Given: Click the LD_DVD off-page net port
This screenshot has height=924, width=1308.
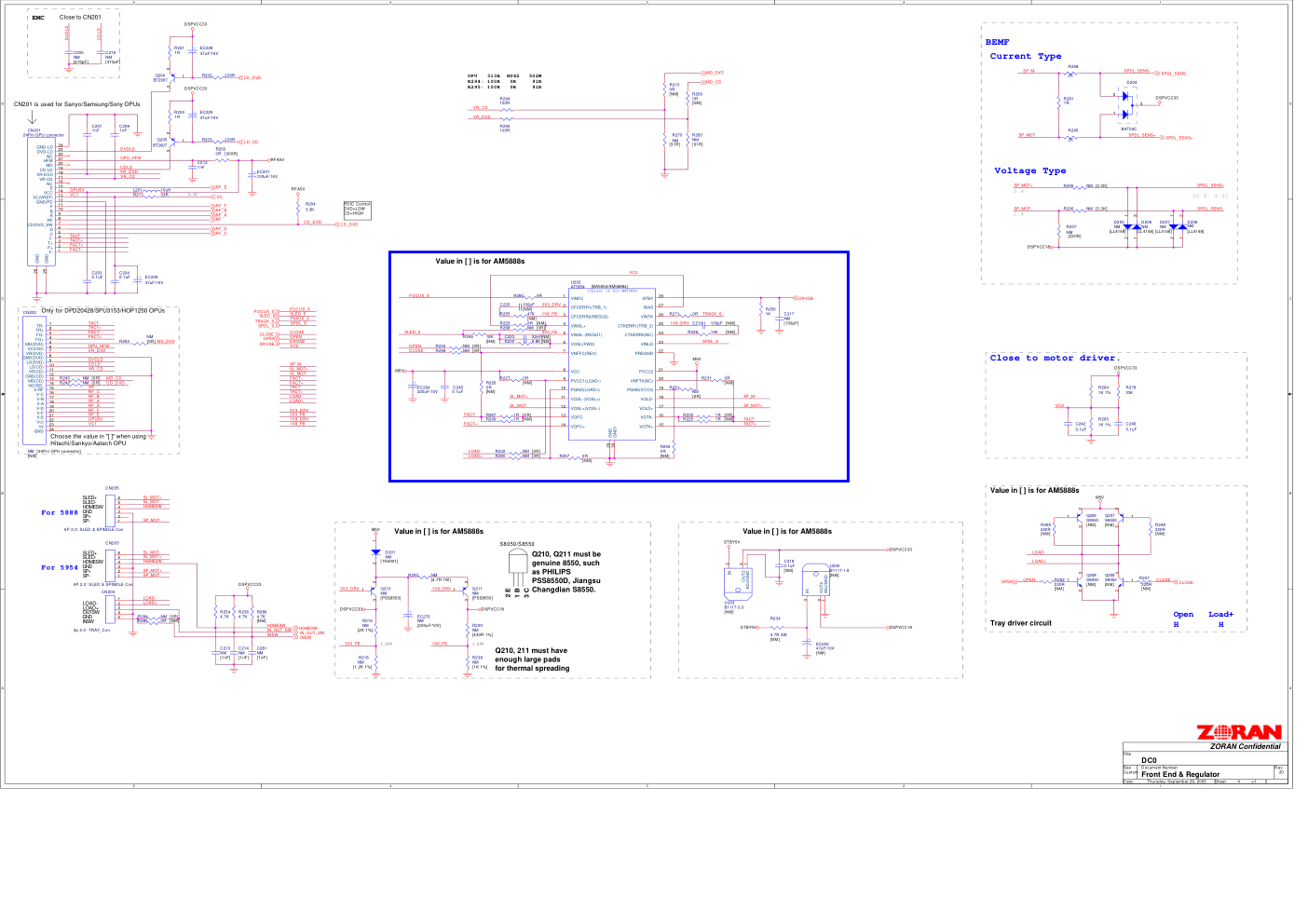Looking at the screenshot, I should [x=251, y=78].
